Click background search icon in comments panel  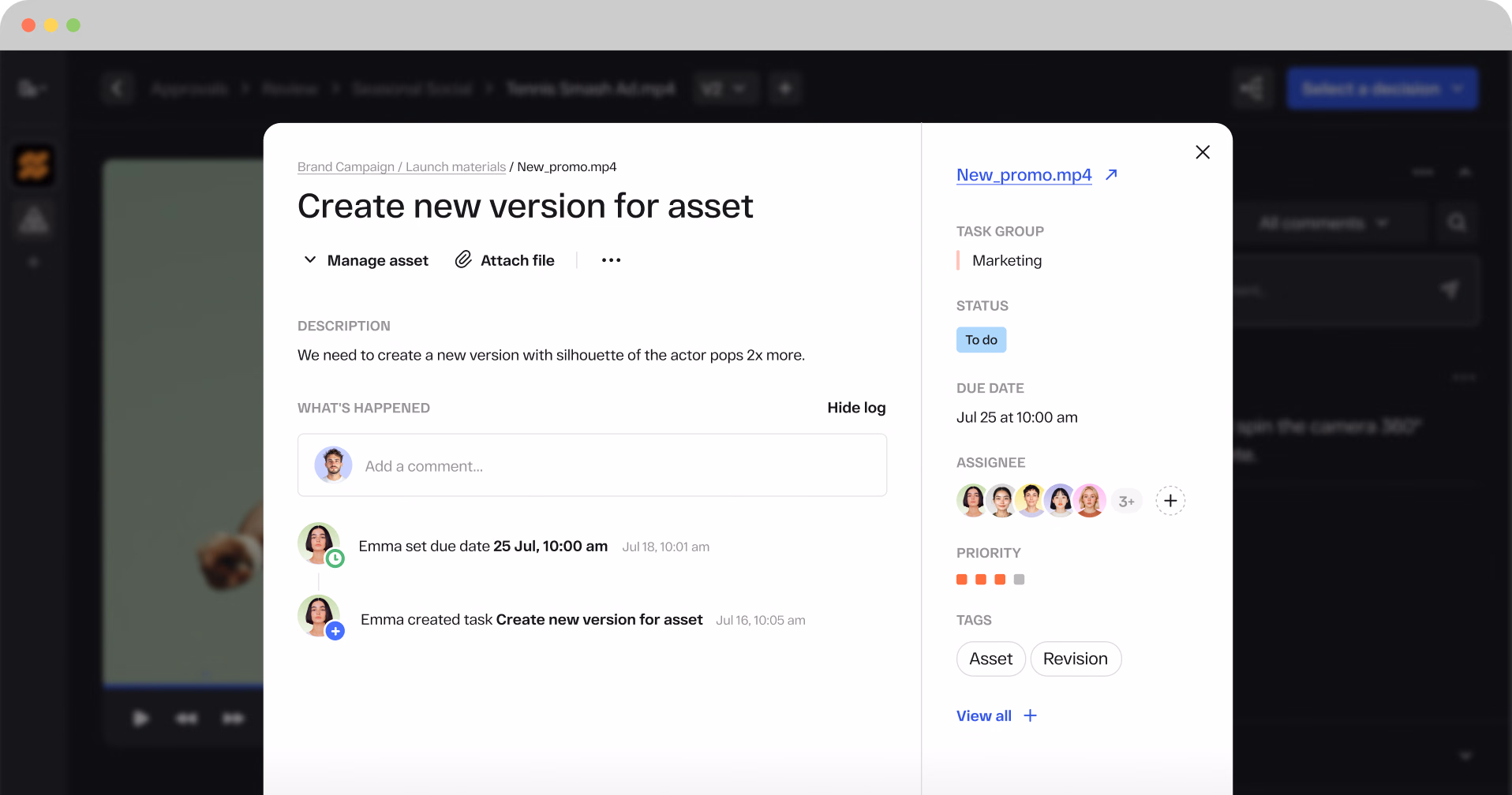tap(1457, 223)
